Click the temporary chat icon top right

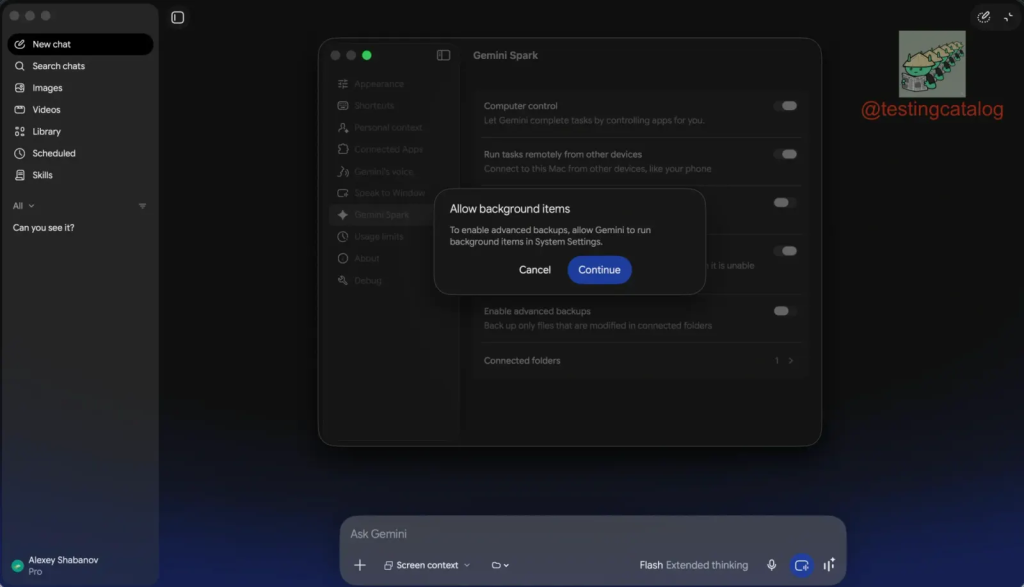pos(984,17)
